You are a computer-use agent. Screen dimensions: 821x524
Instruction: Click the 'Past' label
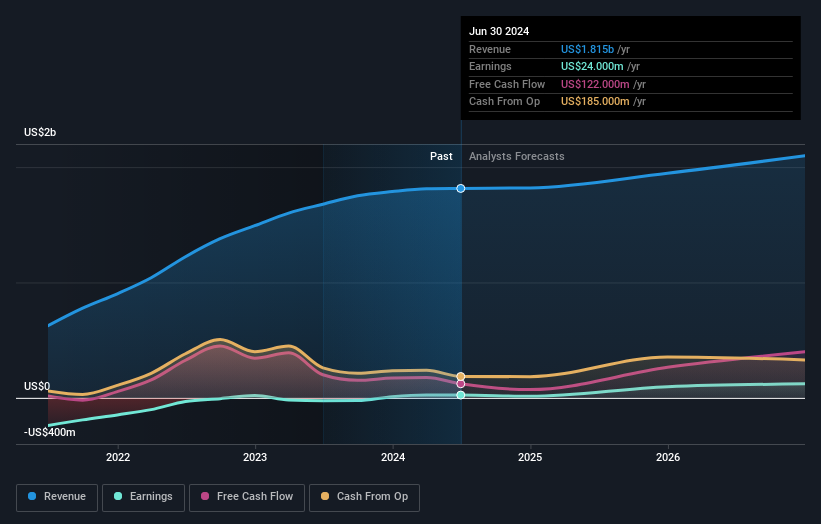[441, 156]
